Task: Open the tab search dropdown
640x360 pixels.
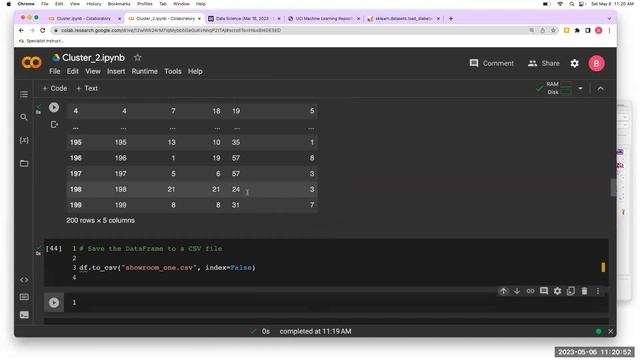Action: (x=609, y=18)
